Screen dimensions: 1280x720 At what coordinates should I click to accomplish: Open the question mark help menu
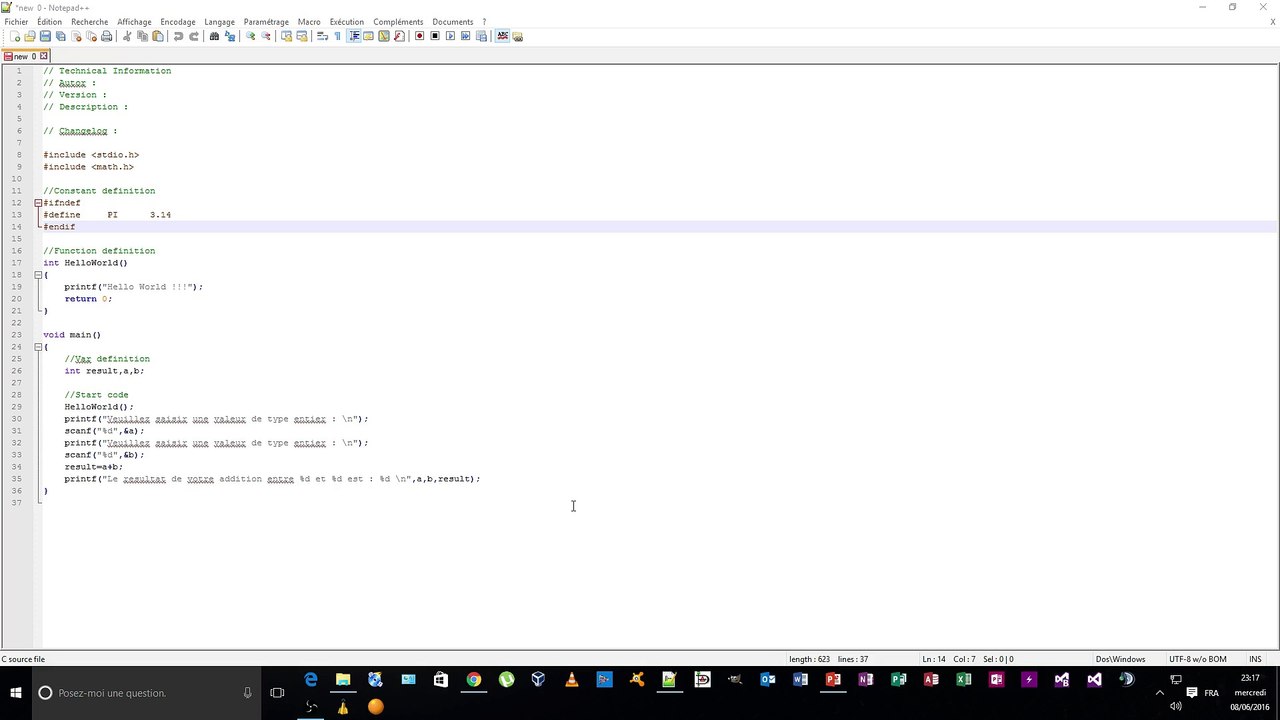[x=484, y=22]
